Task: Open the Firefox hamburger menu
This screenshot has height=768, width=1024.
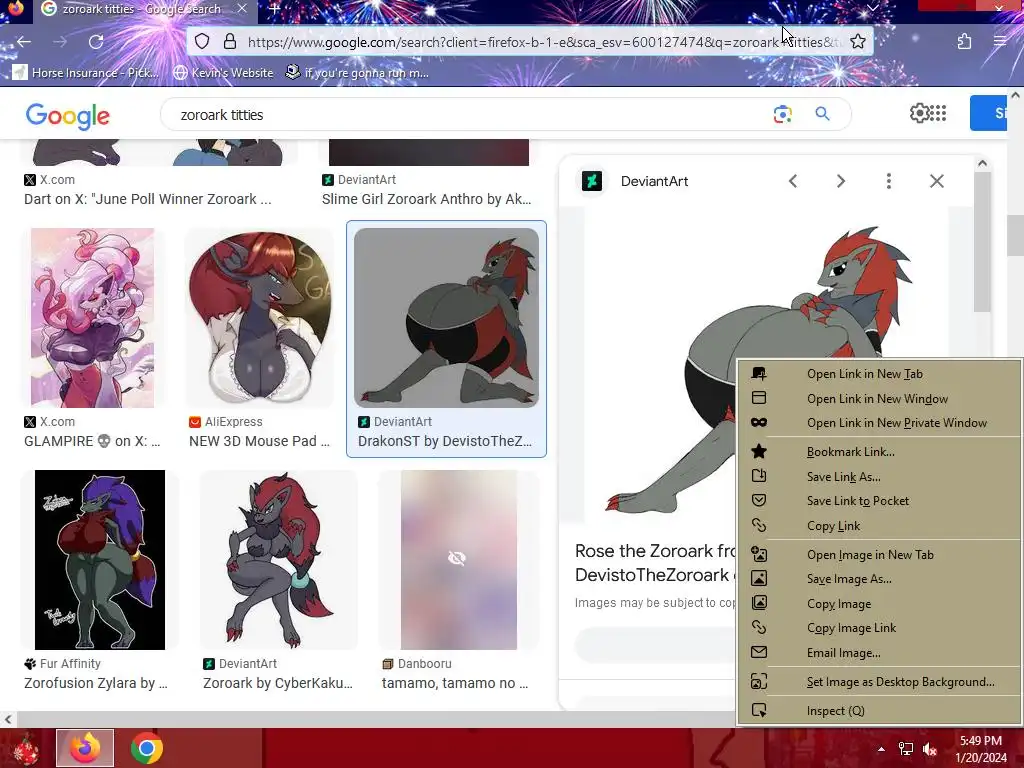Action: 999,42
